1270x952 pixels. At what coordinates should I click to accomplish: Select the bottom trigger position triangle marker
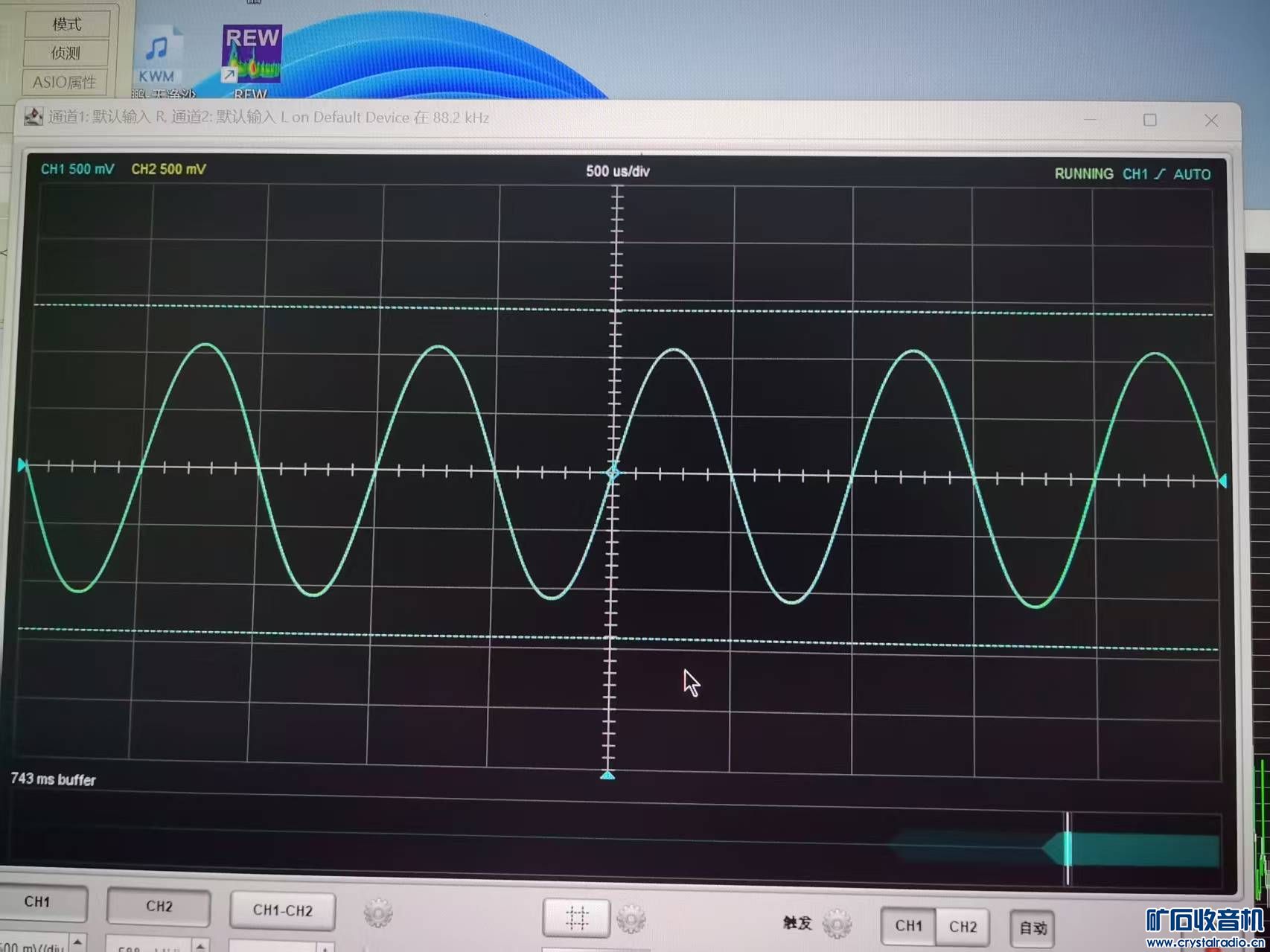[607, 775]
